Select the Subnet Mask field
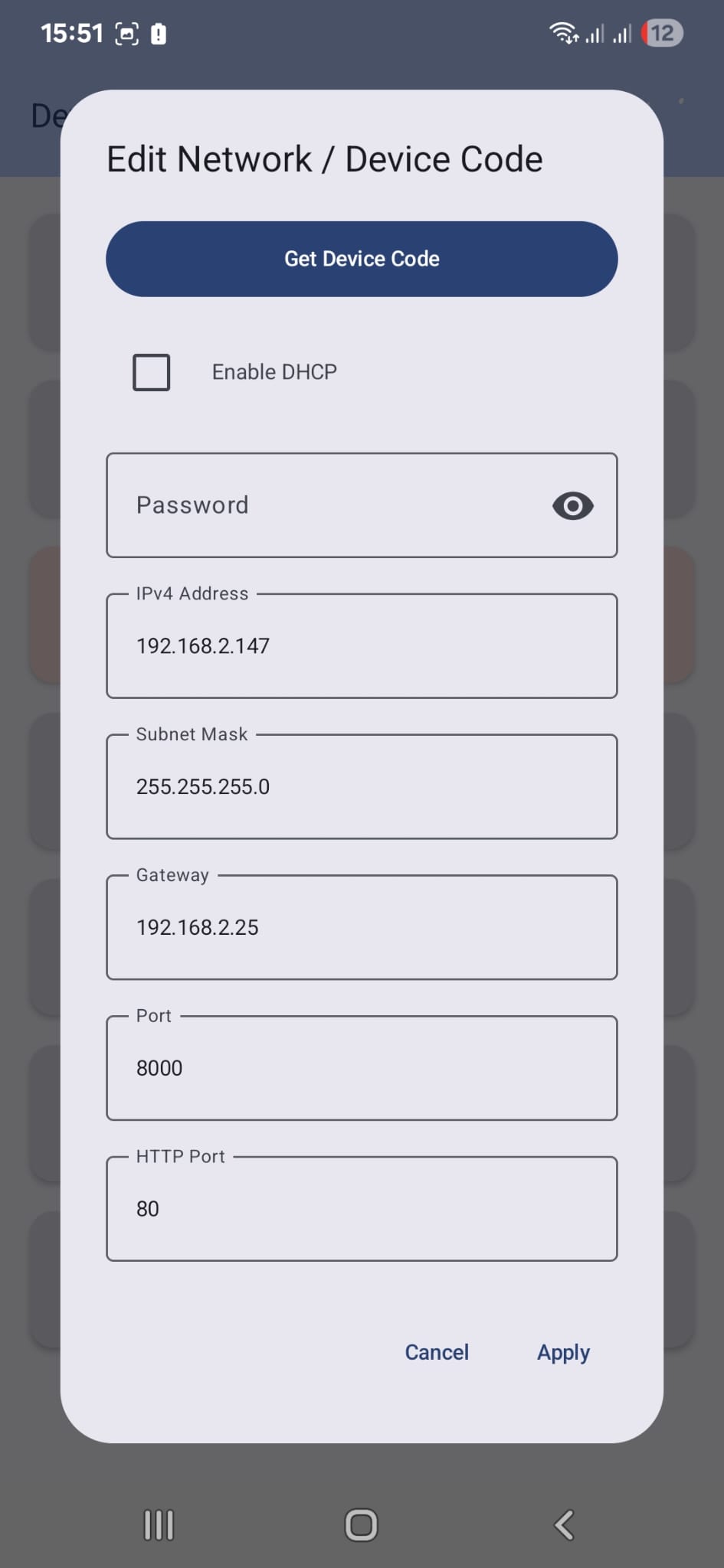 pyautogui.click(x=362, y=787)
